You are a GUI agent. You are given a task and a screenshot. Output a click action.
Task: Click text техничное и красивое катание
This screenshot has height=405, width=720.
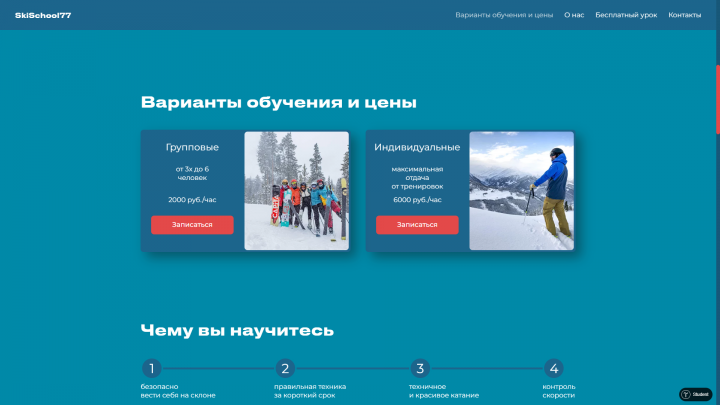click(444, 391)
